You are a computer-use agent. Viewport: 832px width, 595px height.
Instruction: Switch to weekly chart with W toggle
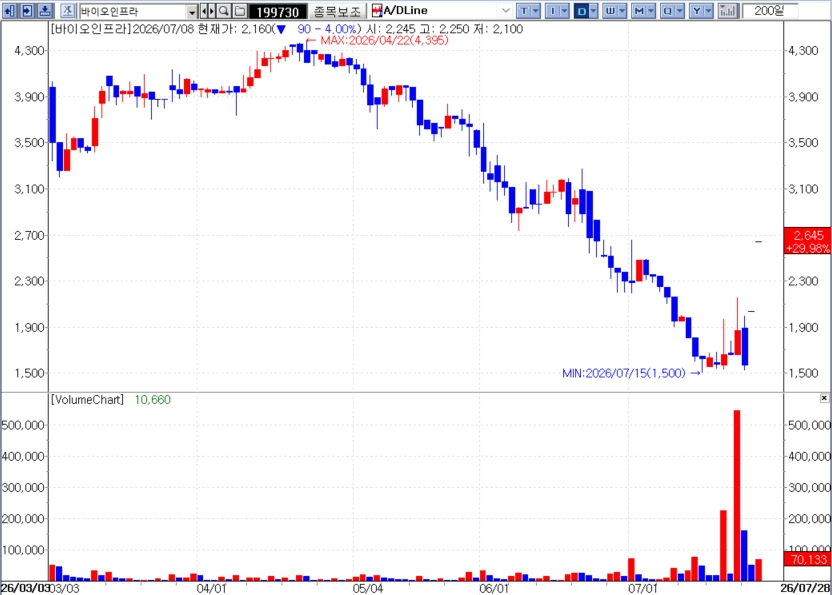pyautogui.click(x=610, y=11)
